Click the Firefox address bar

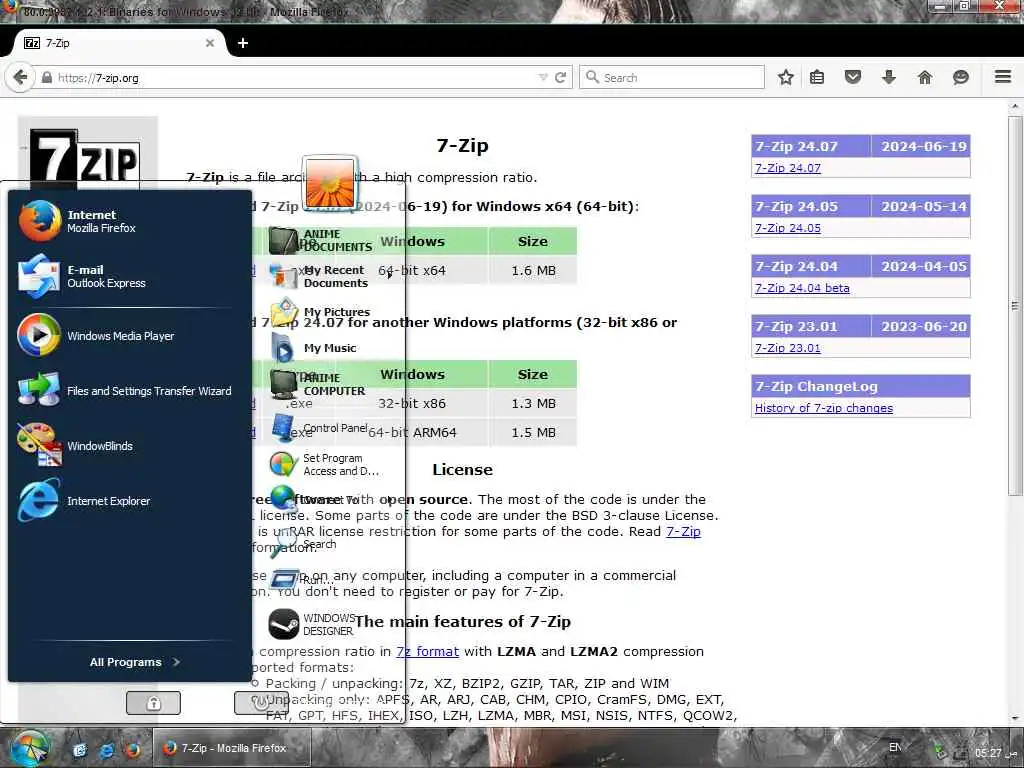[x=294, y=77]
